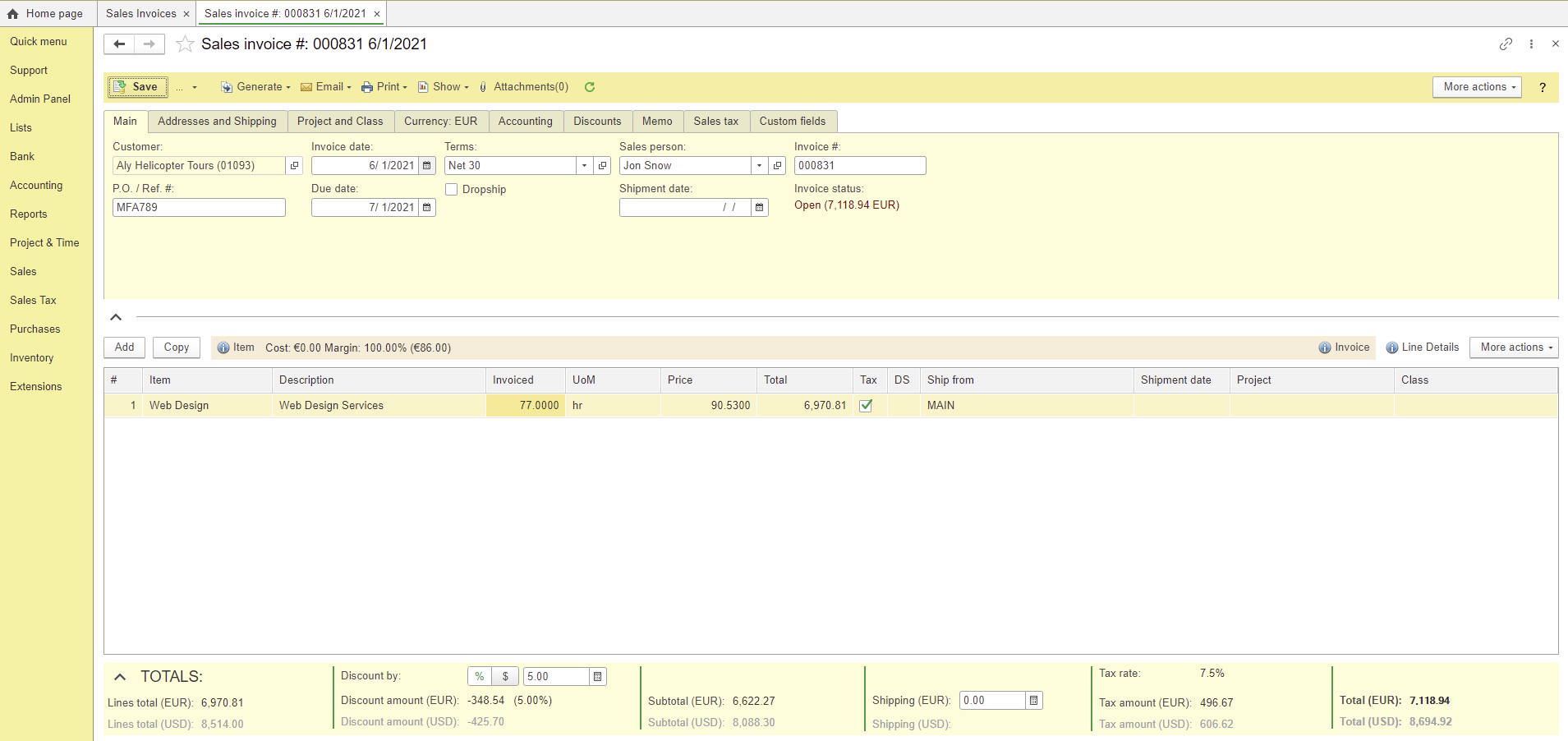Open the Due date calendar picker

point(427,208)
